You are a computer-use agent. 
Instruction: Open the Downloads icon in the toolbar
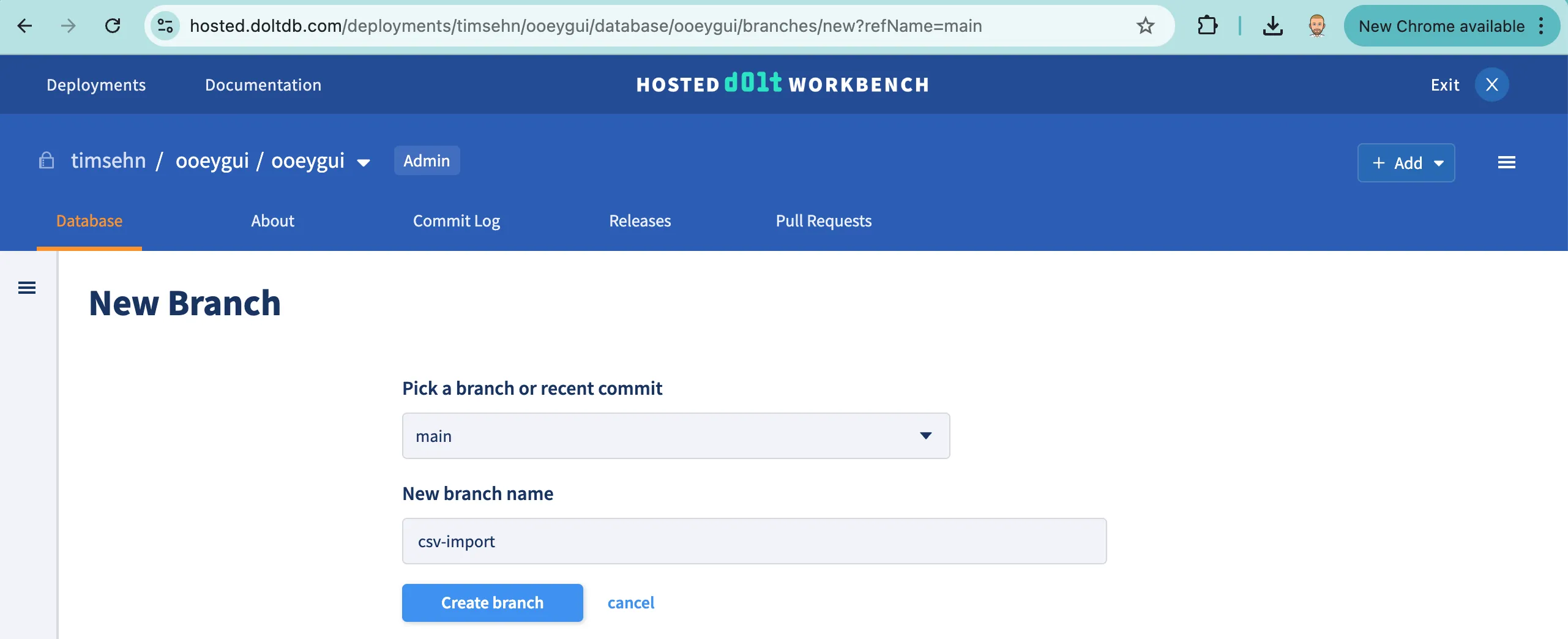click(x=1273, y=26)
